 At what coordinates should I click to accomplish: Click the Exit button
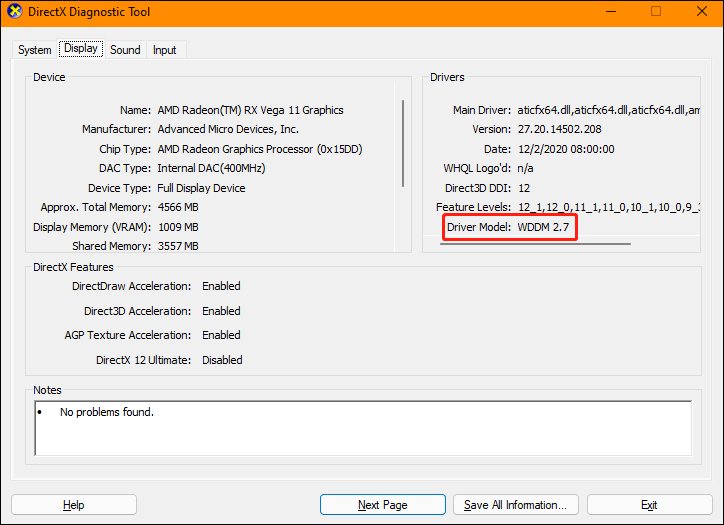pos(649,505)
